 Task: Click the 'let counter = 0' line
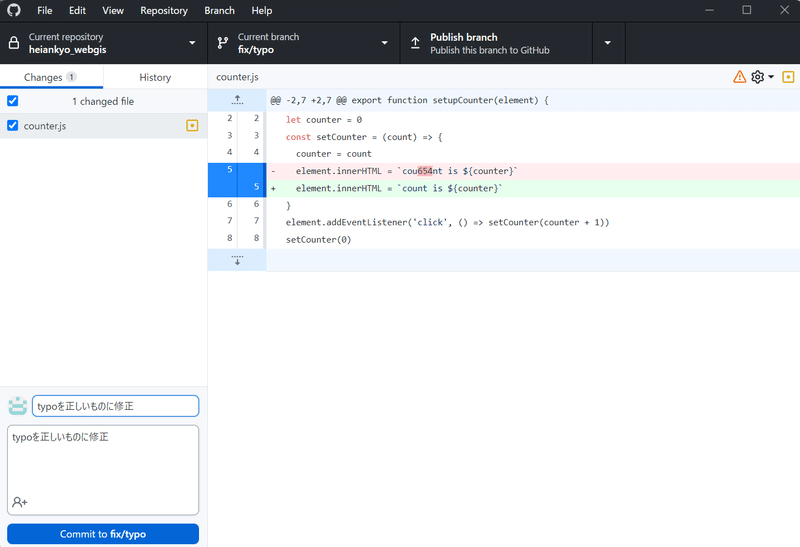coord(533,119)
